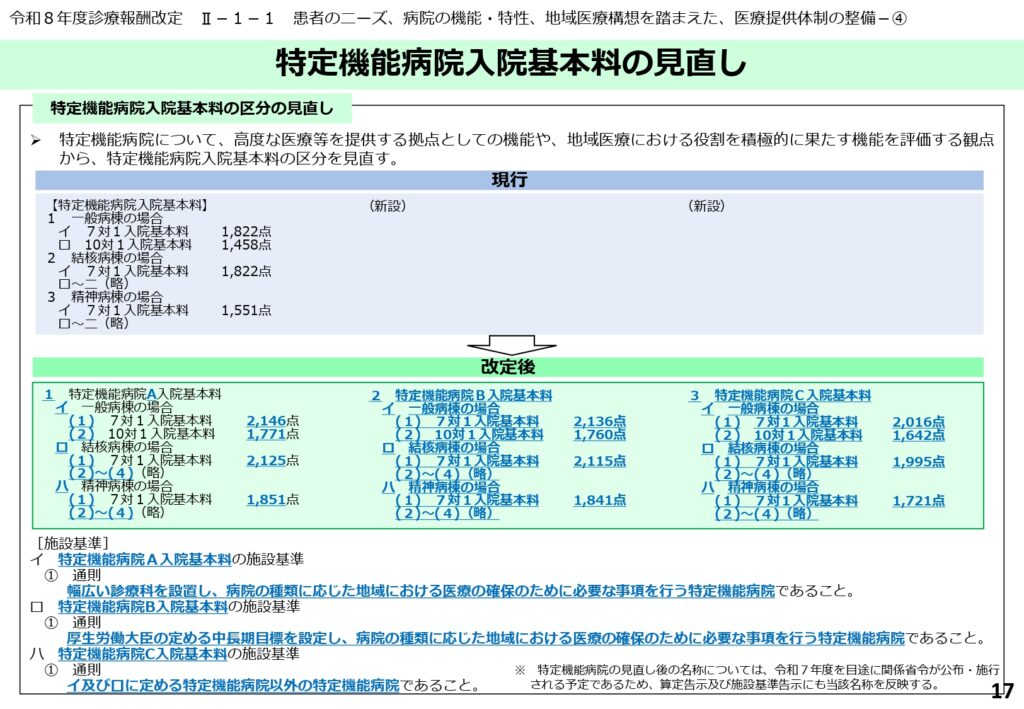Click the ※ footnote mark at bottom
This screenshot has height=709, width=1024.
click(x=520, y=669)
